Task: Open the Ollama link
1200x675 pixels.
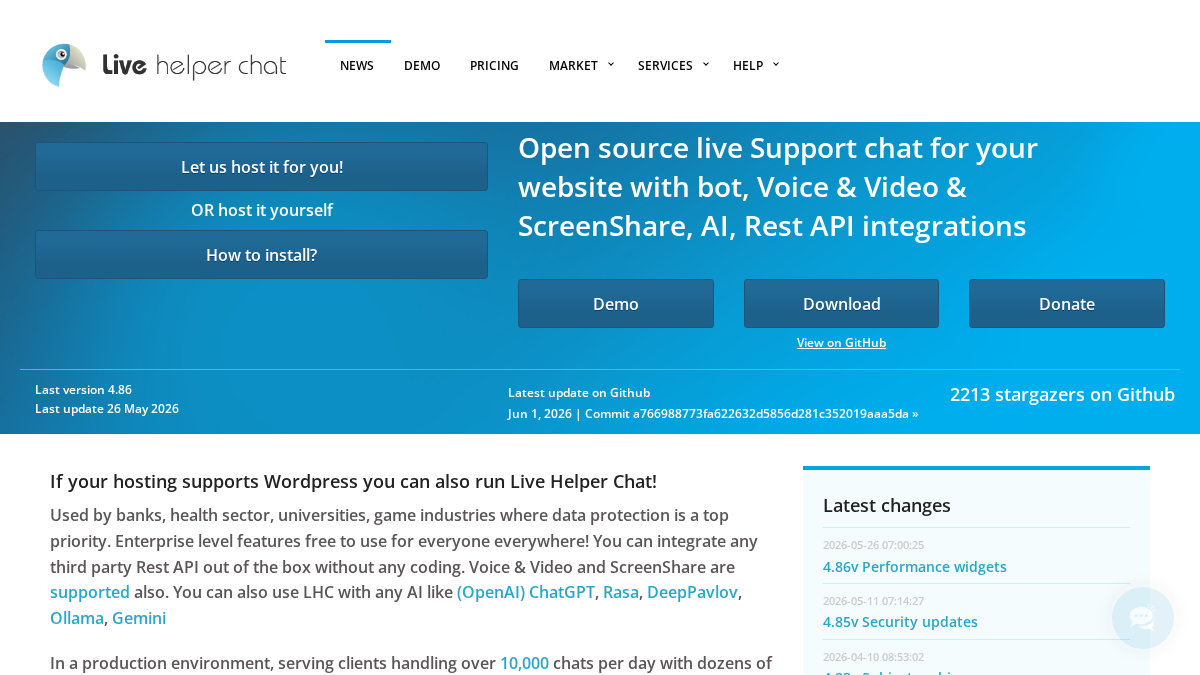Action: pos(77,618)
